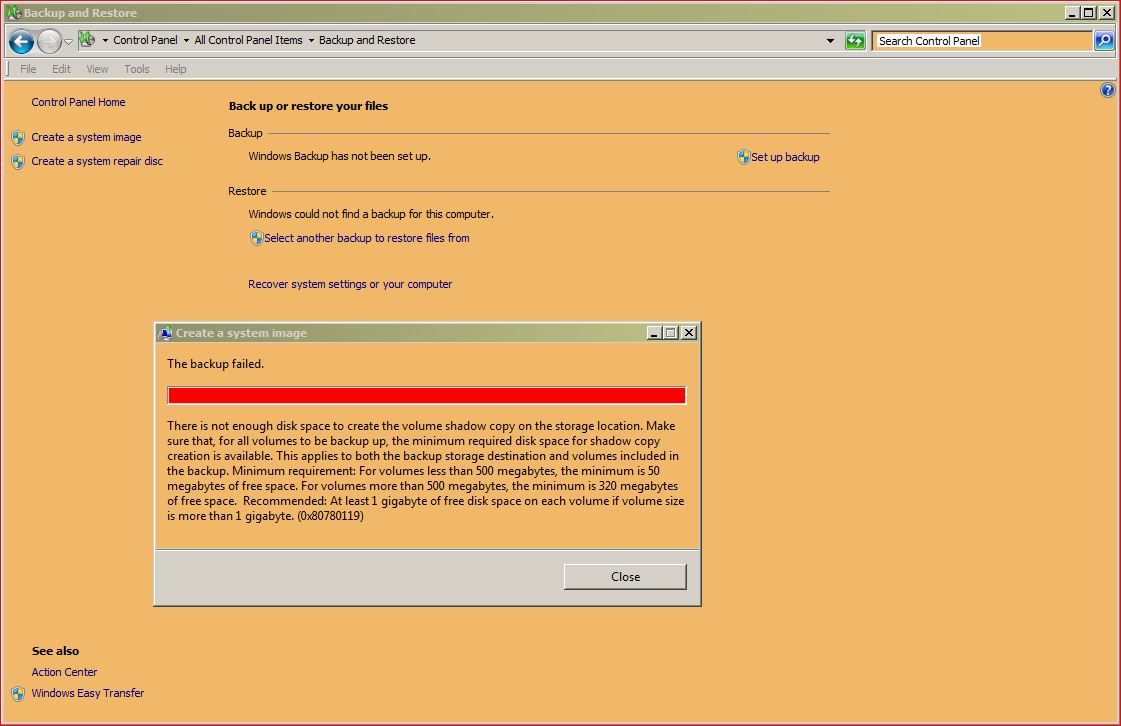The height and width of the screenshot is (726, 1121).
Task: Close the Backup and Restore window
Action: [x=1107, y=13]
